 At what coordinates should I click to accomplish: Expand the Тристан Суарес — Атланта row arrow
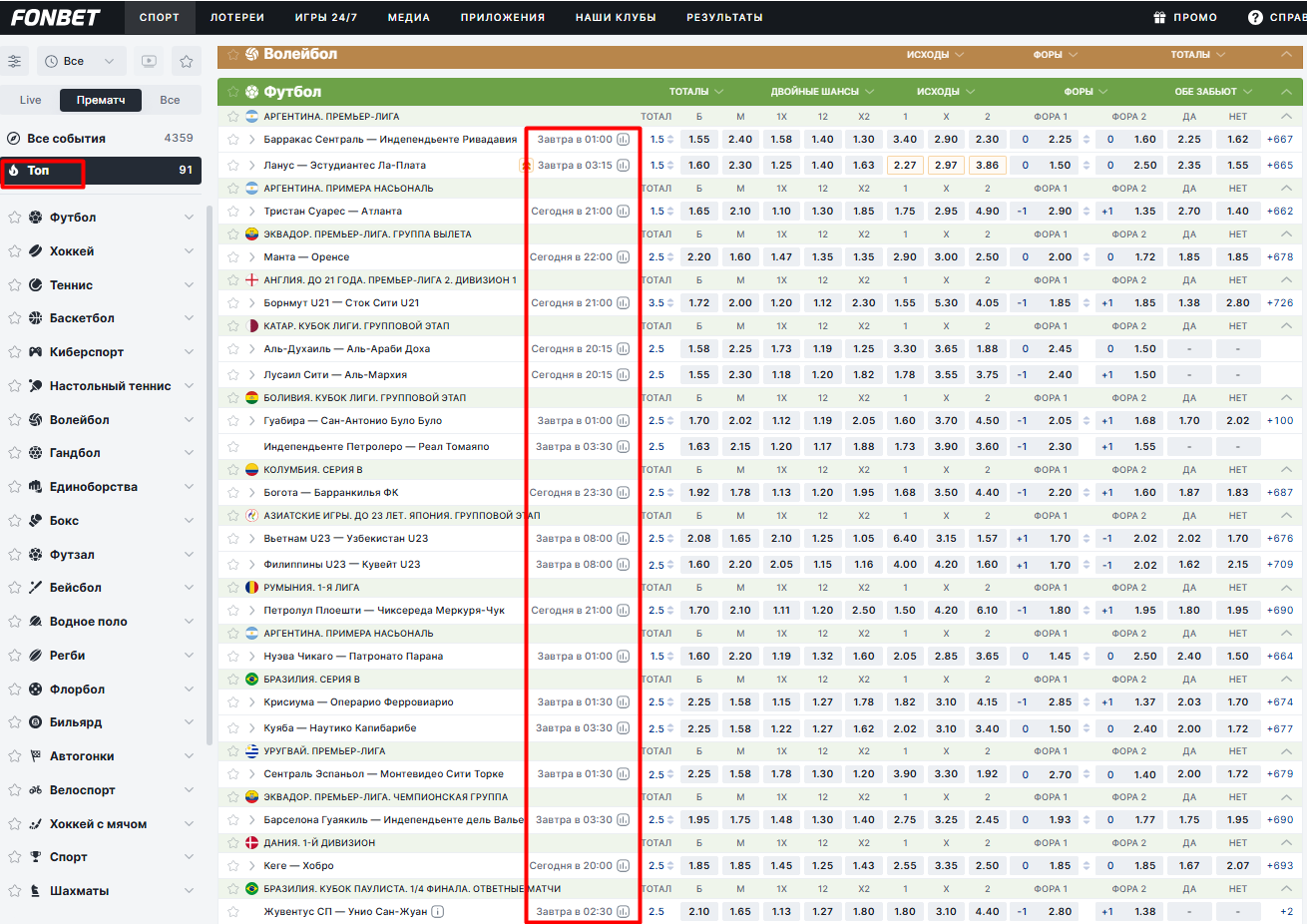[252, 212]
